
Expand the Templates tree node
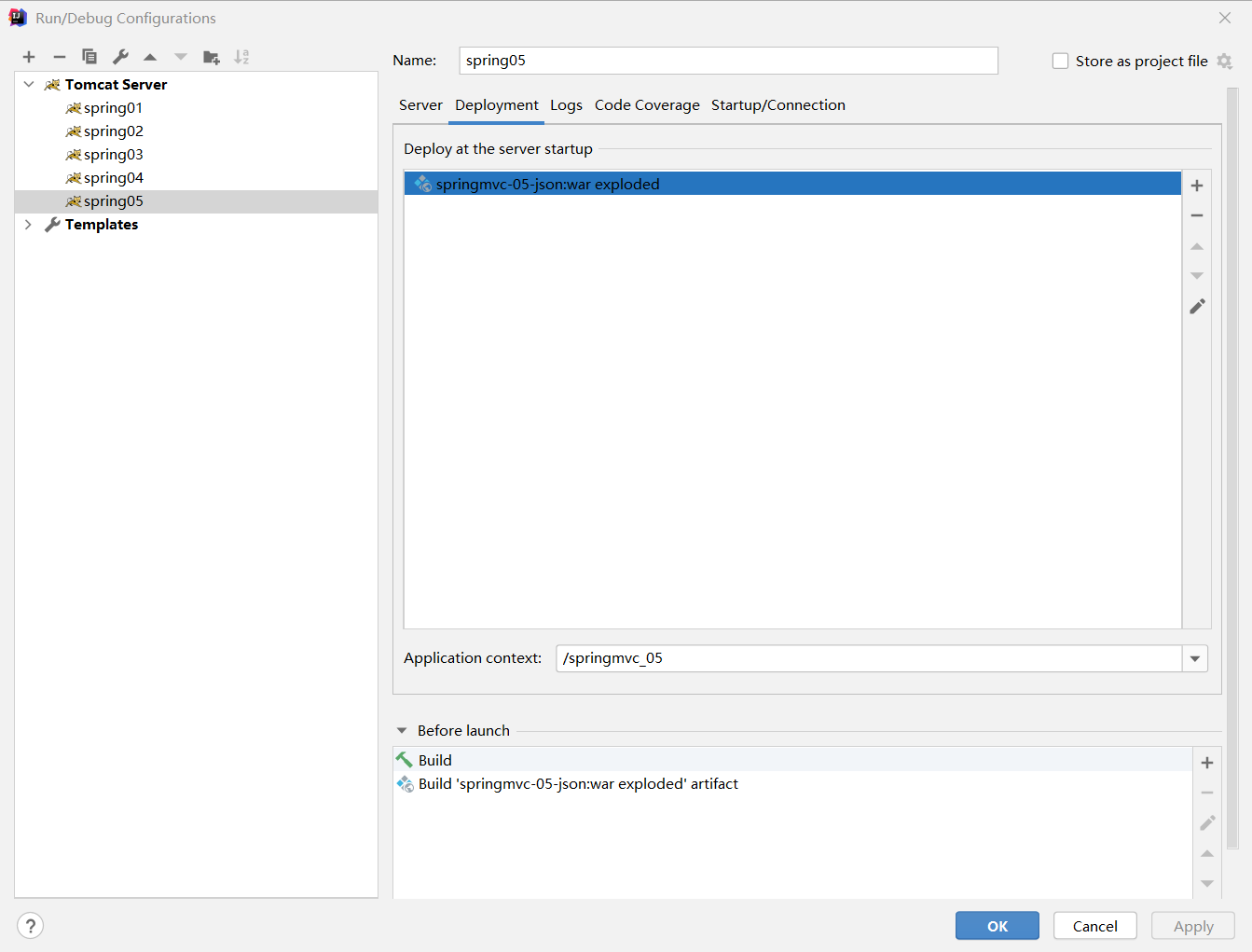[29, 225]
